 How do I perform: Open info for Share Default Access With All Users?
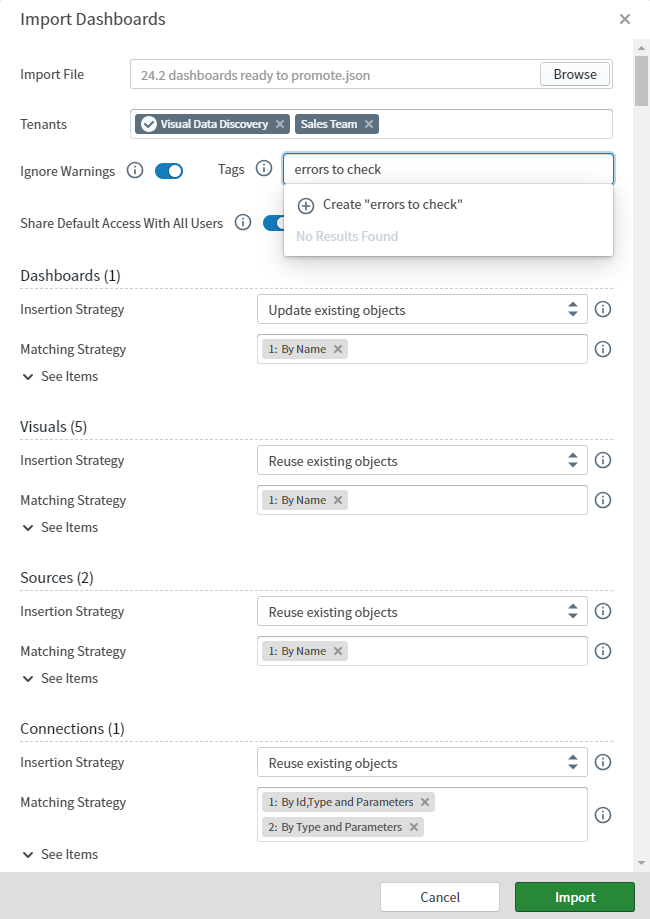point(242,223)
